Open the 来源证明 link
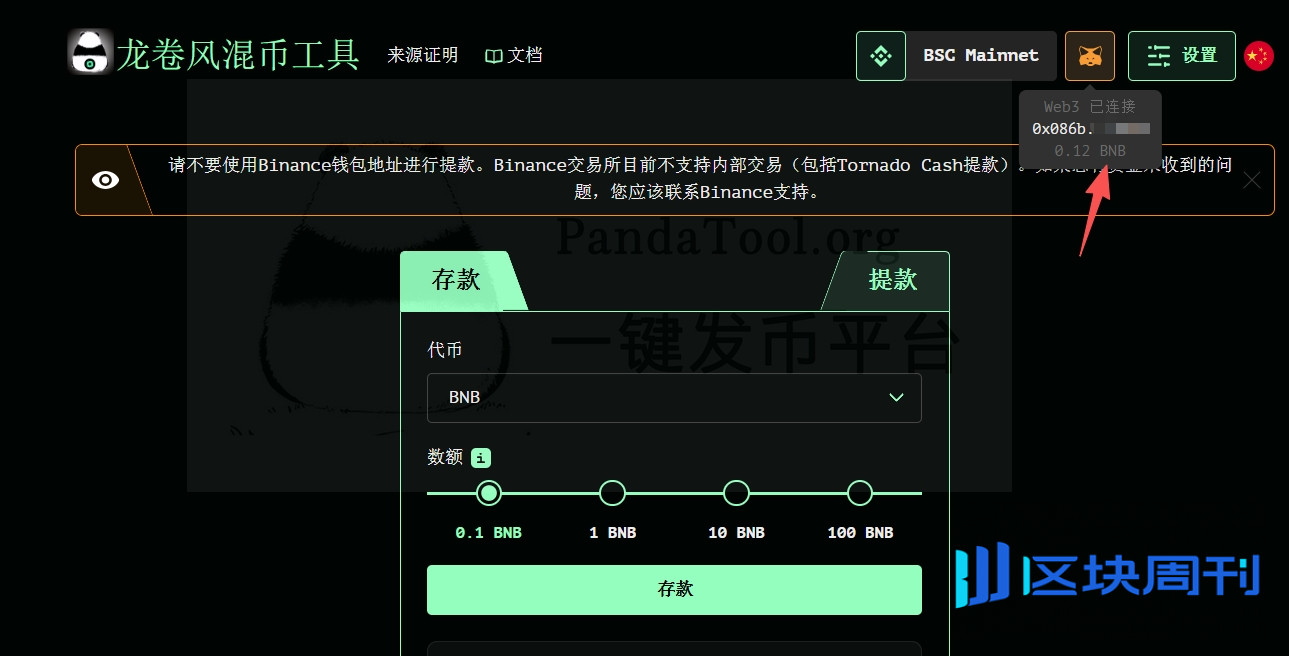 click(x=422, y=56)
